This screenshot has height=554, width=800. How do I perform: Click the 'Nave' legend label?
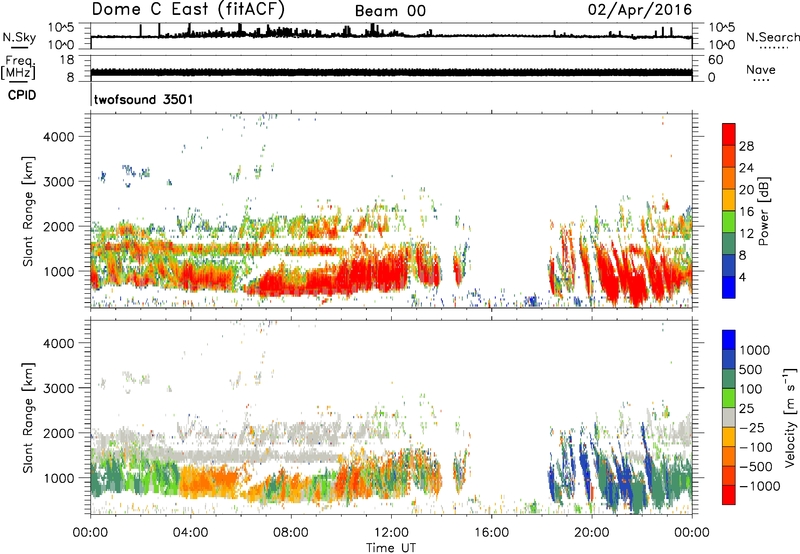coord(761,70)
